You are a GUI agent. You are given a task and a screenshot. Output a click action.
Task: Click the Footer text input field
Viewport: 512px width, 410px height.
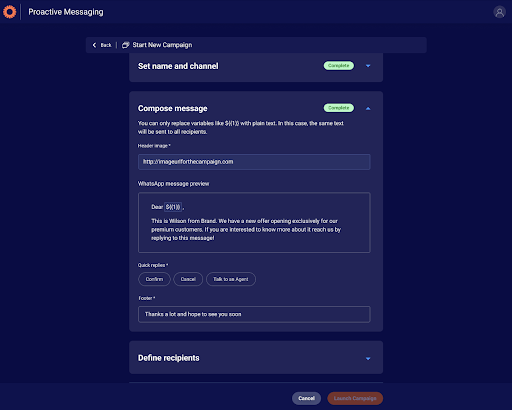[254, 314]
